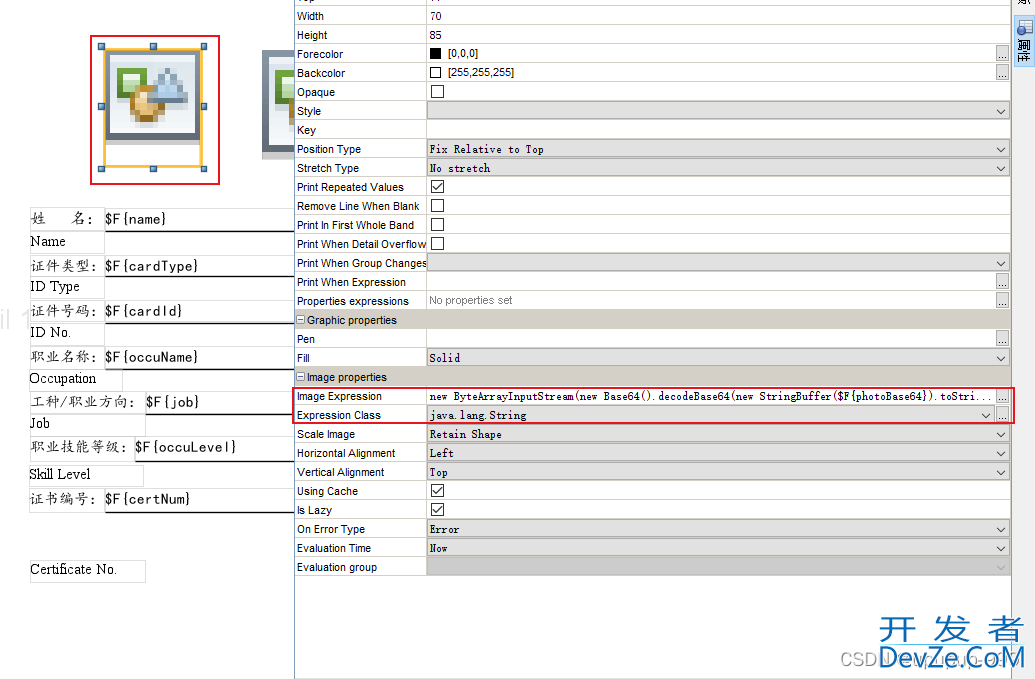This screenshot has width=1035, height=679.
Task: Open Image Expression editor ellipsis button
Action: point(1002,397)
